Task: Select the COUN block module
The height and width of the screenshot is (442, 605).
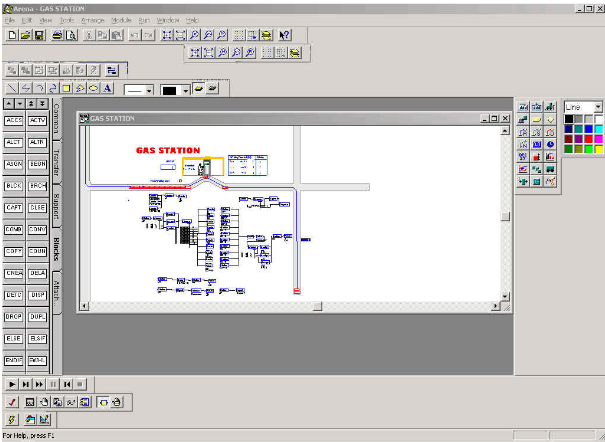Action: (37, 251)
